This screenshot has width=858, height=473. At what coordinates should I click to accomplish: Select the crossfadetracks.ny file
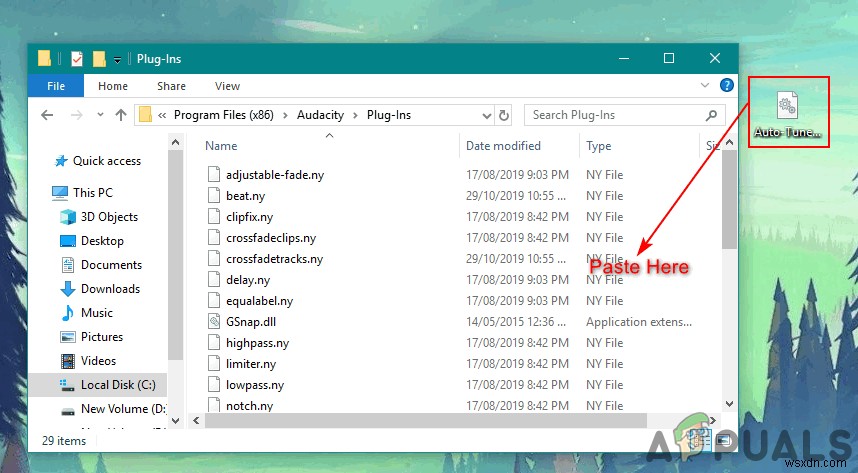click(x=274, y=259)
